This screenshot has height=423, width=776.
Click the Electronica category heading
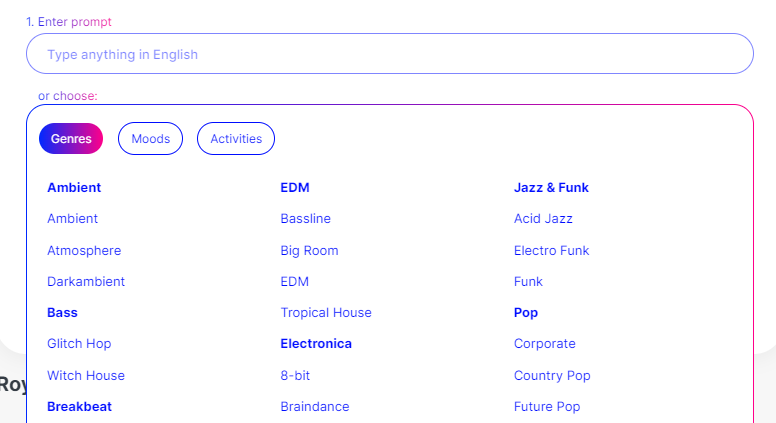pos(316,343)
